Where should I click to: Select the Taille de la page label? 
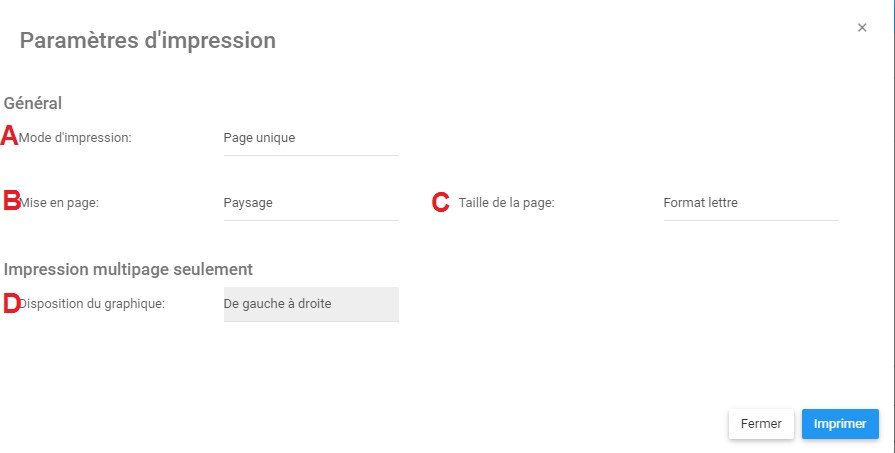coord(506,203)
